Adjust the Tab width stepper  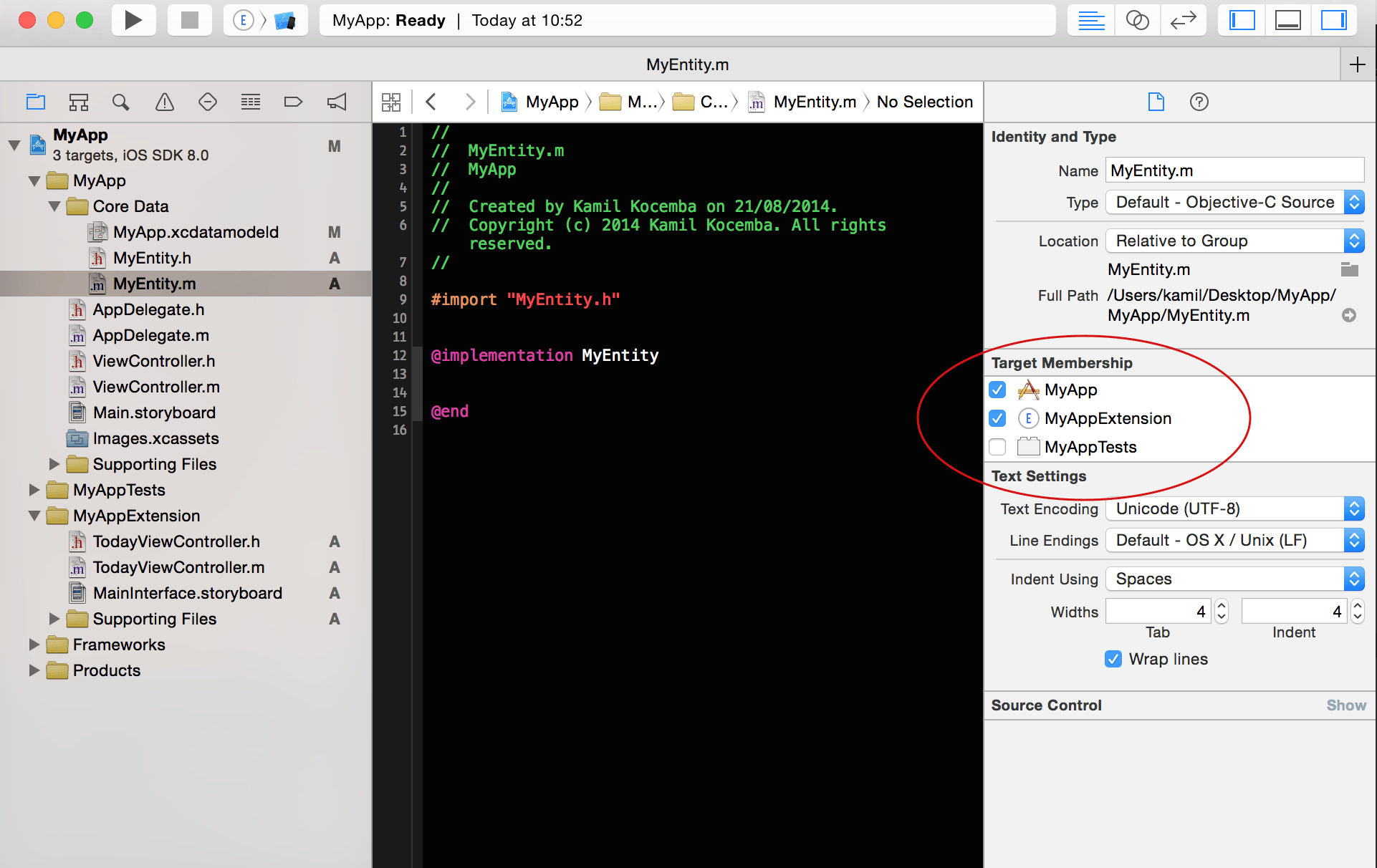click(1222, 612)
